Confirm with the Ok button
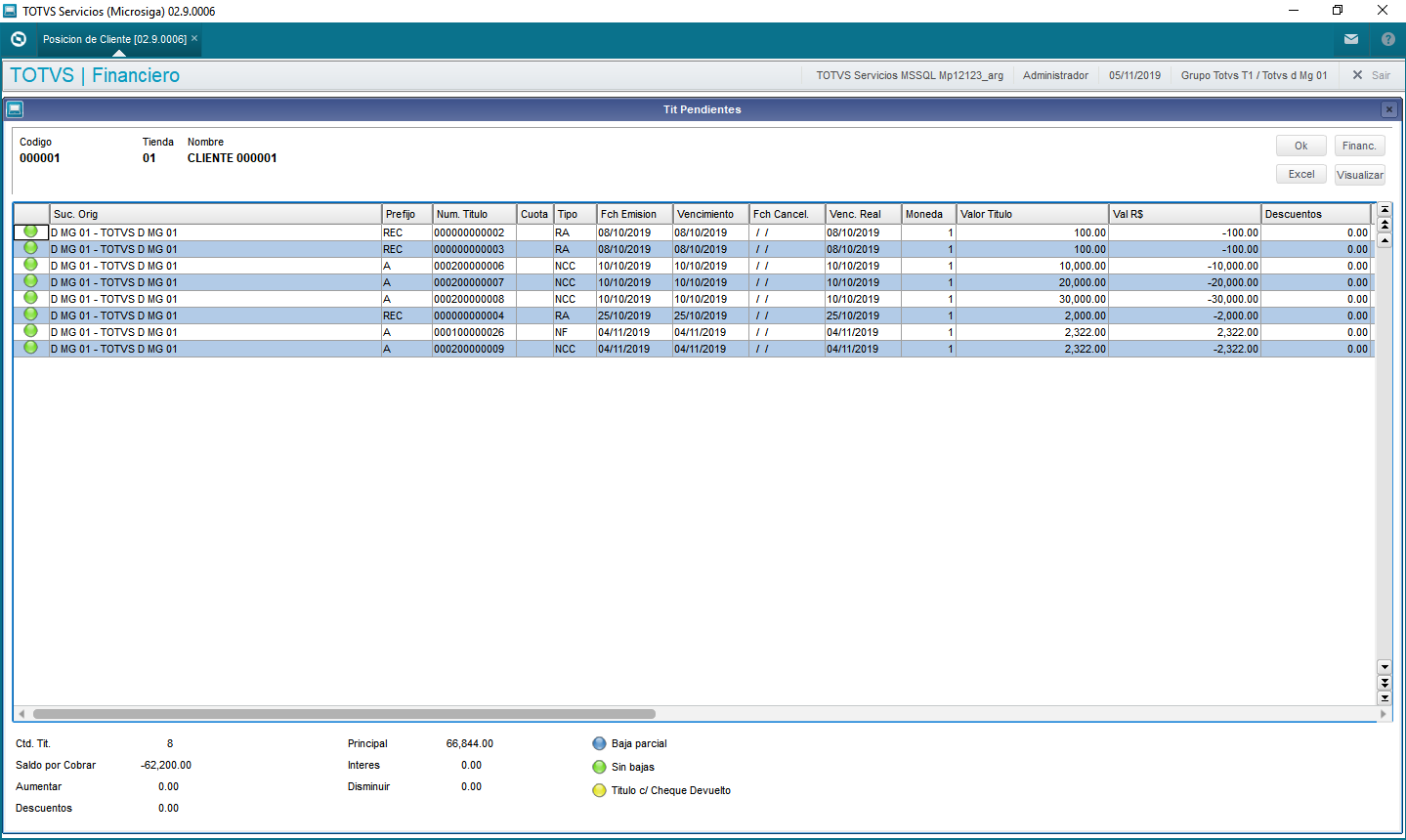1406x840 pixels. point(1301,146)
